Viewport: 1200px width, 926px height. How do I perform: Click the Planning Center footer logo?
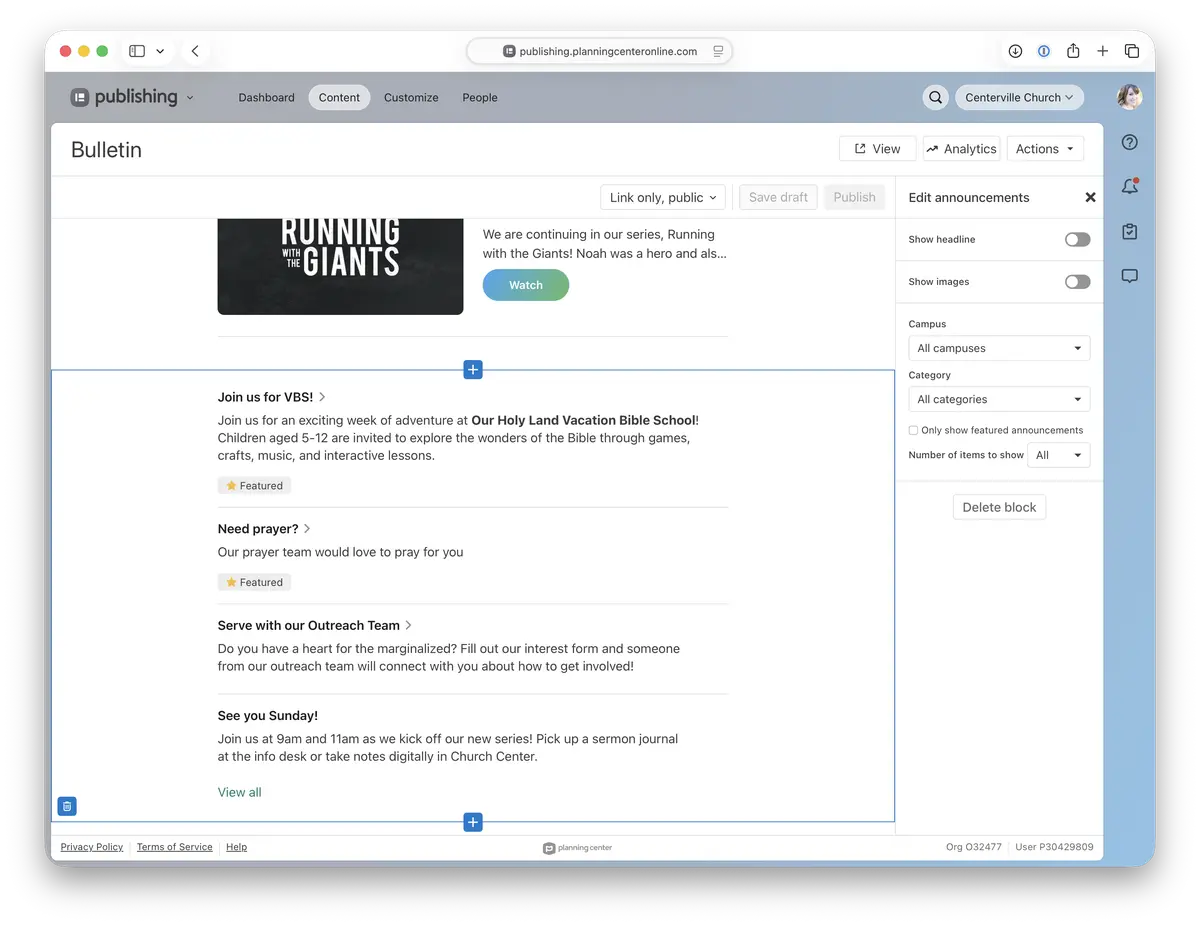tap(578, 848)
